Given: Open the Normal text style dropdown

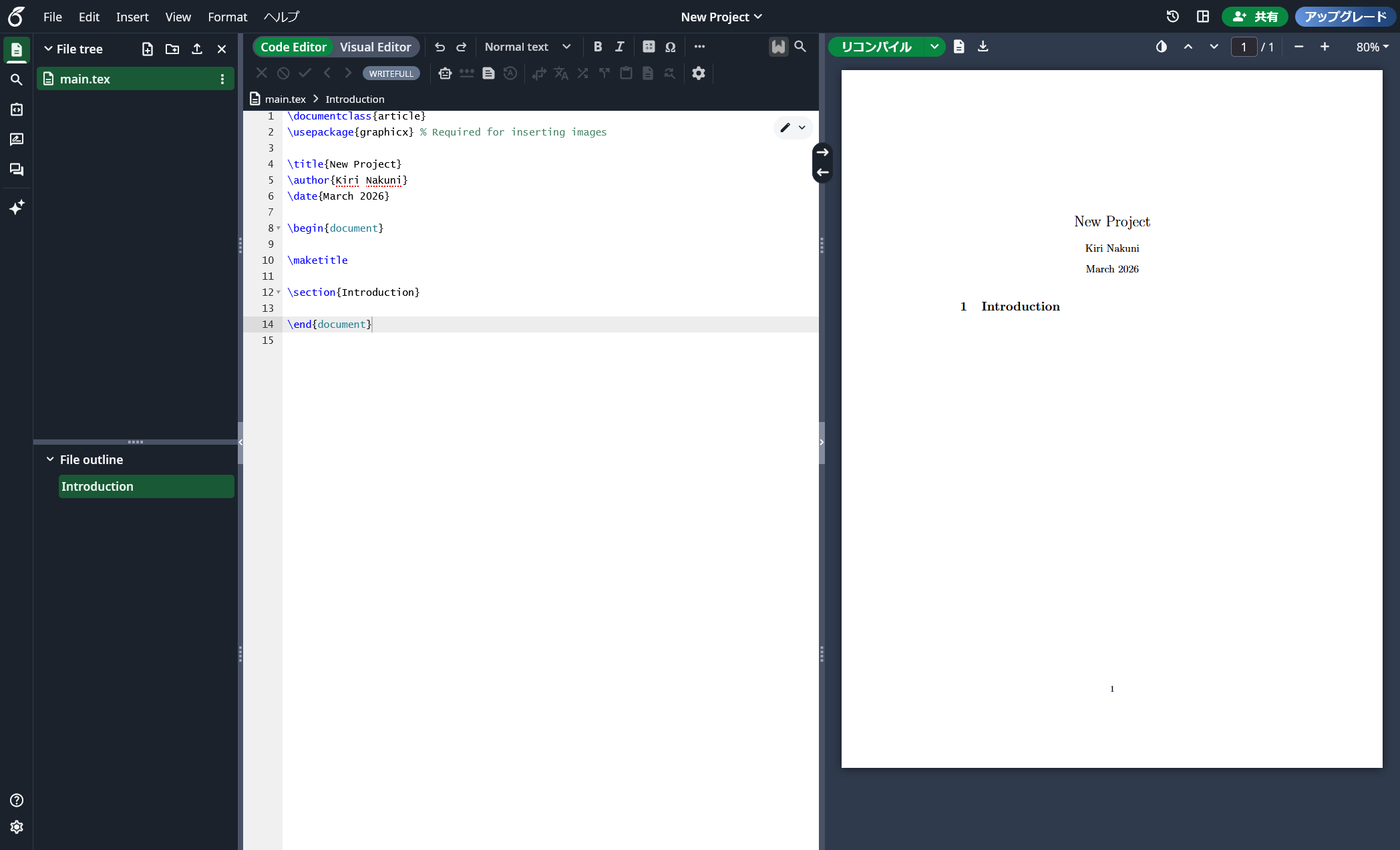Looking at the screenshot, I should click(x=527, y=47).
